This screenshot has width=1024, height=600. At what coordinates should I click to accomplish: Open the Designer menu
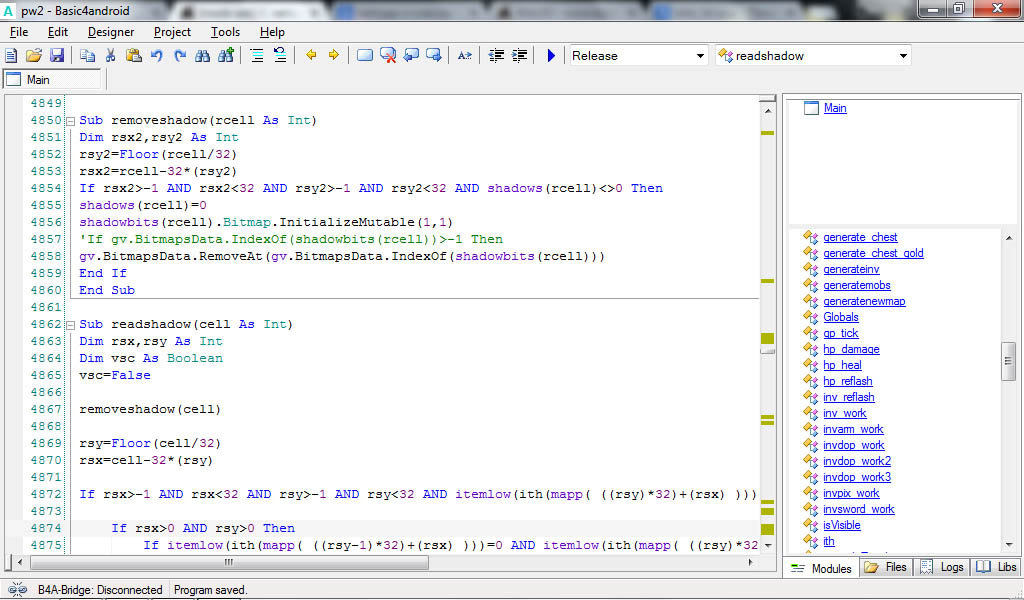tap(110, 32)
